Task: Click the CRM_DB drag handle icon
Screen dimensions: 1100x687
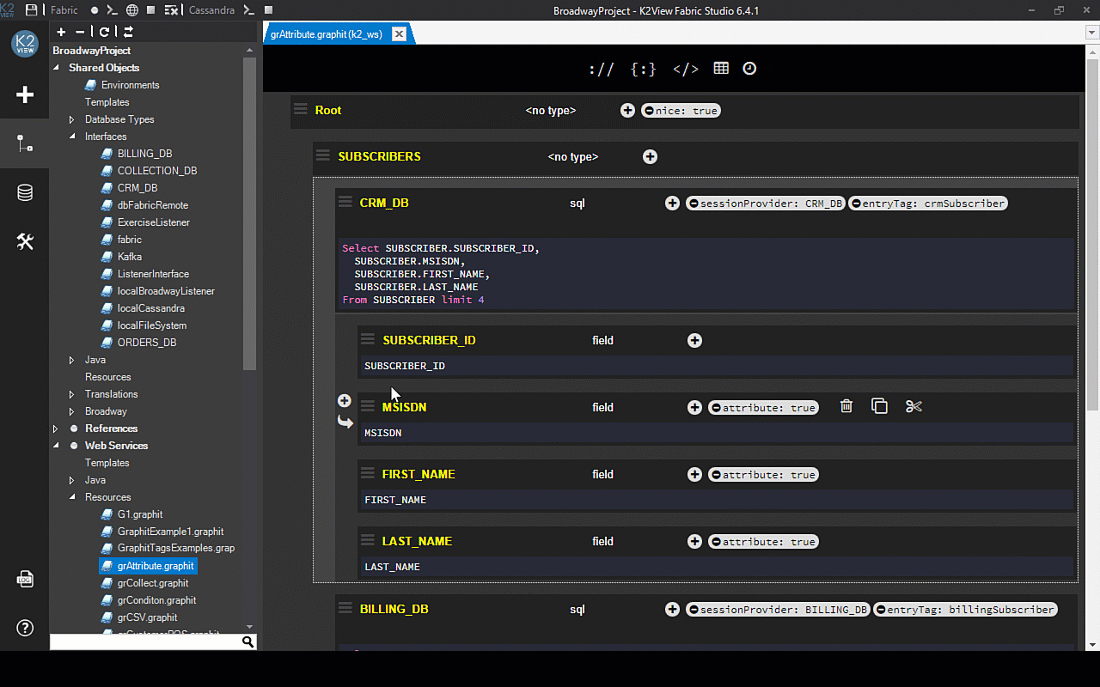Action: [x=345, y=202]
